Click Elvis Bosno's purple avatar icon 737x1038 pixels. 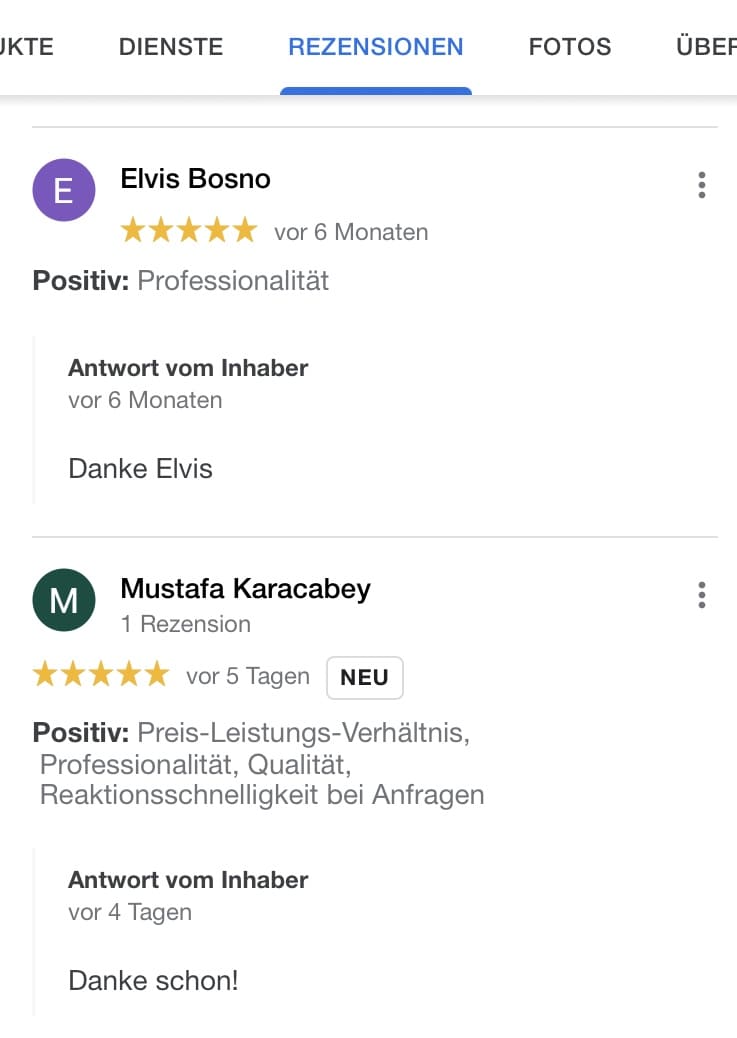tap(64, 190)
